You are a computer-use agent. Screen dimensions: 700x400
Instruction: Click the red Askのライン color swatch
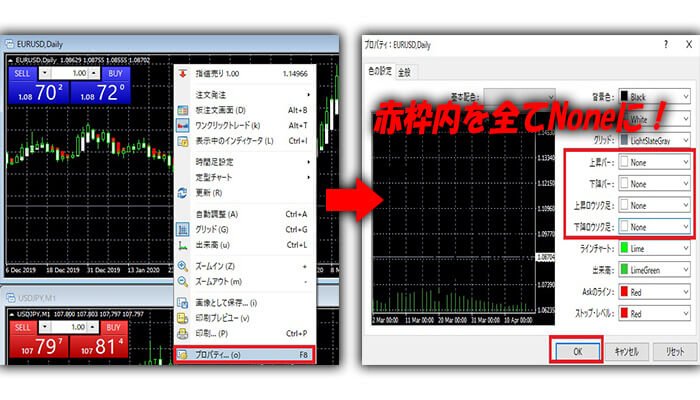point(624,292)
